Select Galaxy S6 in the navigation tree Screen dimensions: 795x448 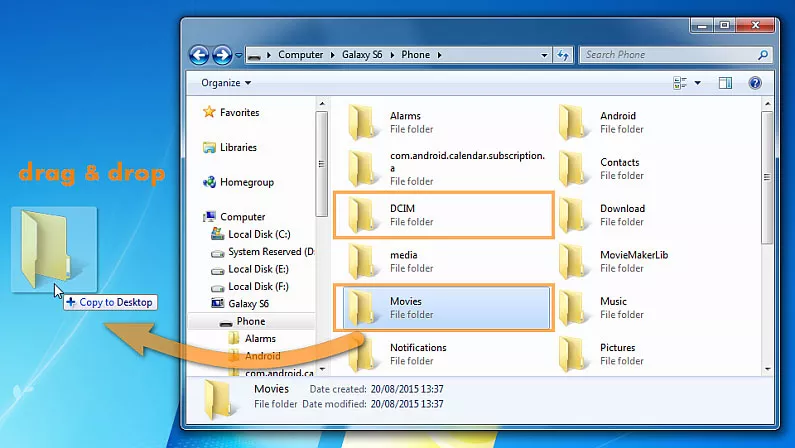248,303
